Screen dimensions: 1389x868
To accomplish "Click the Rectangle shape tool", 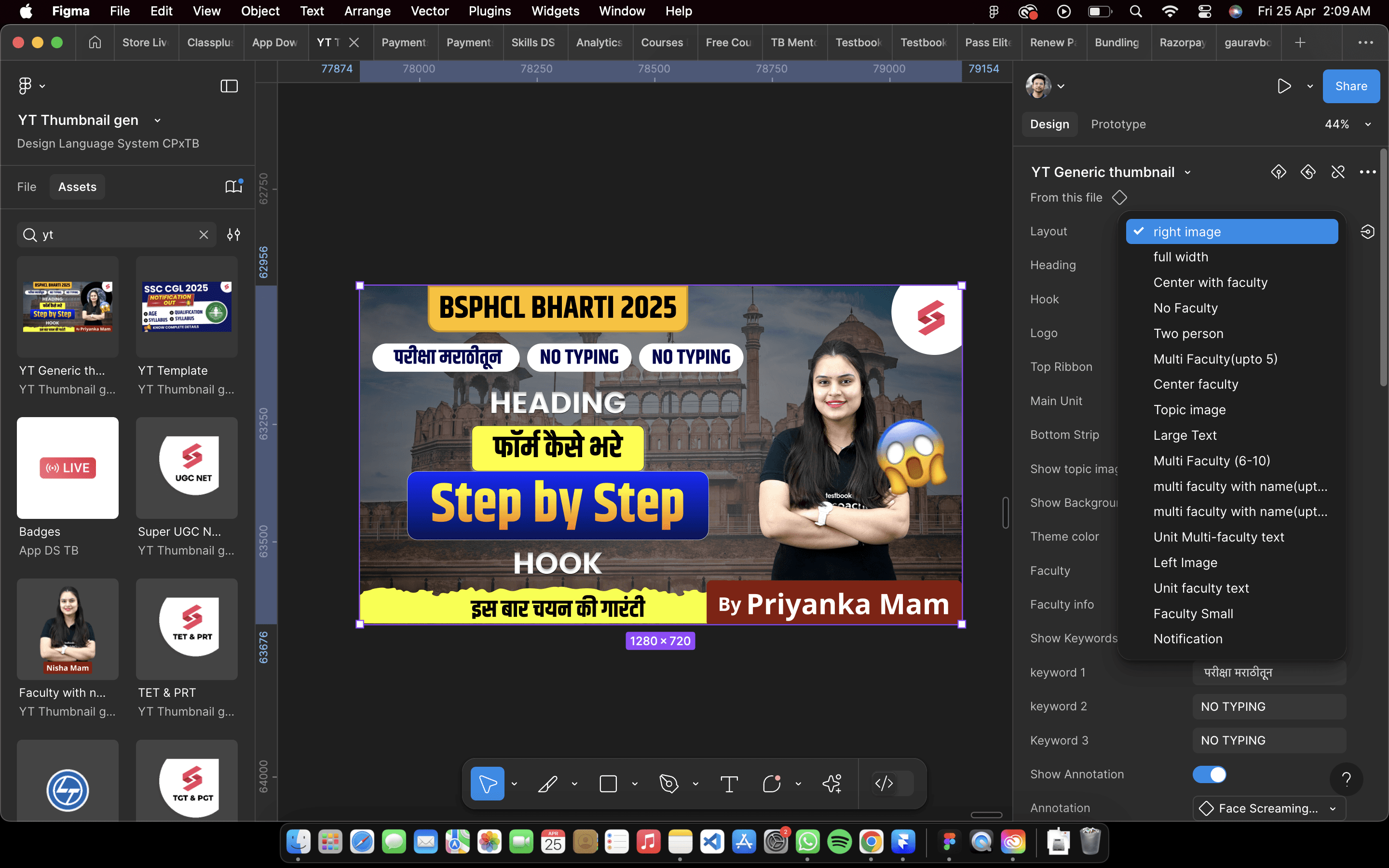I will click(x=608, y=784).
